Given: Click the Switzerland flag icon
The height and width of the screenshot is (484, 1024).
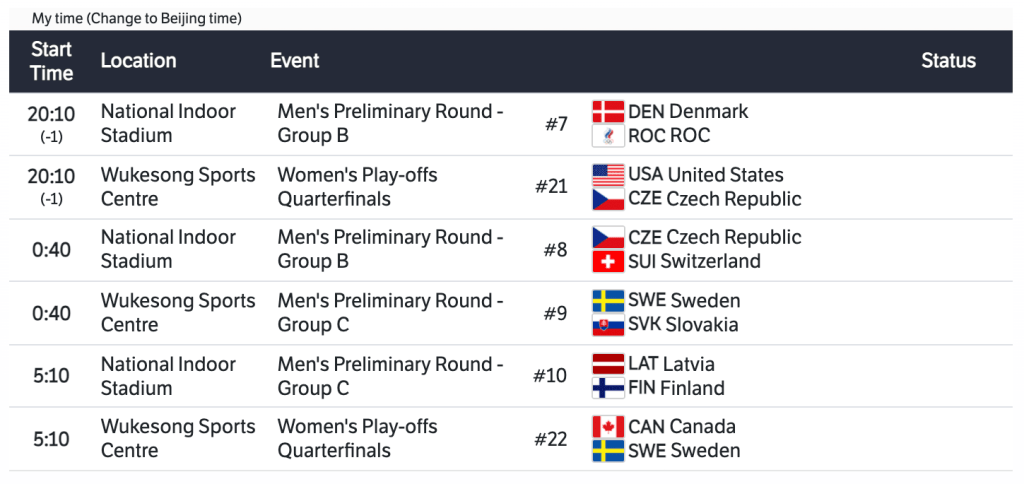Looking at the screenshot, I should point(608,262).
